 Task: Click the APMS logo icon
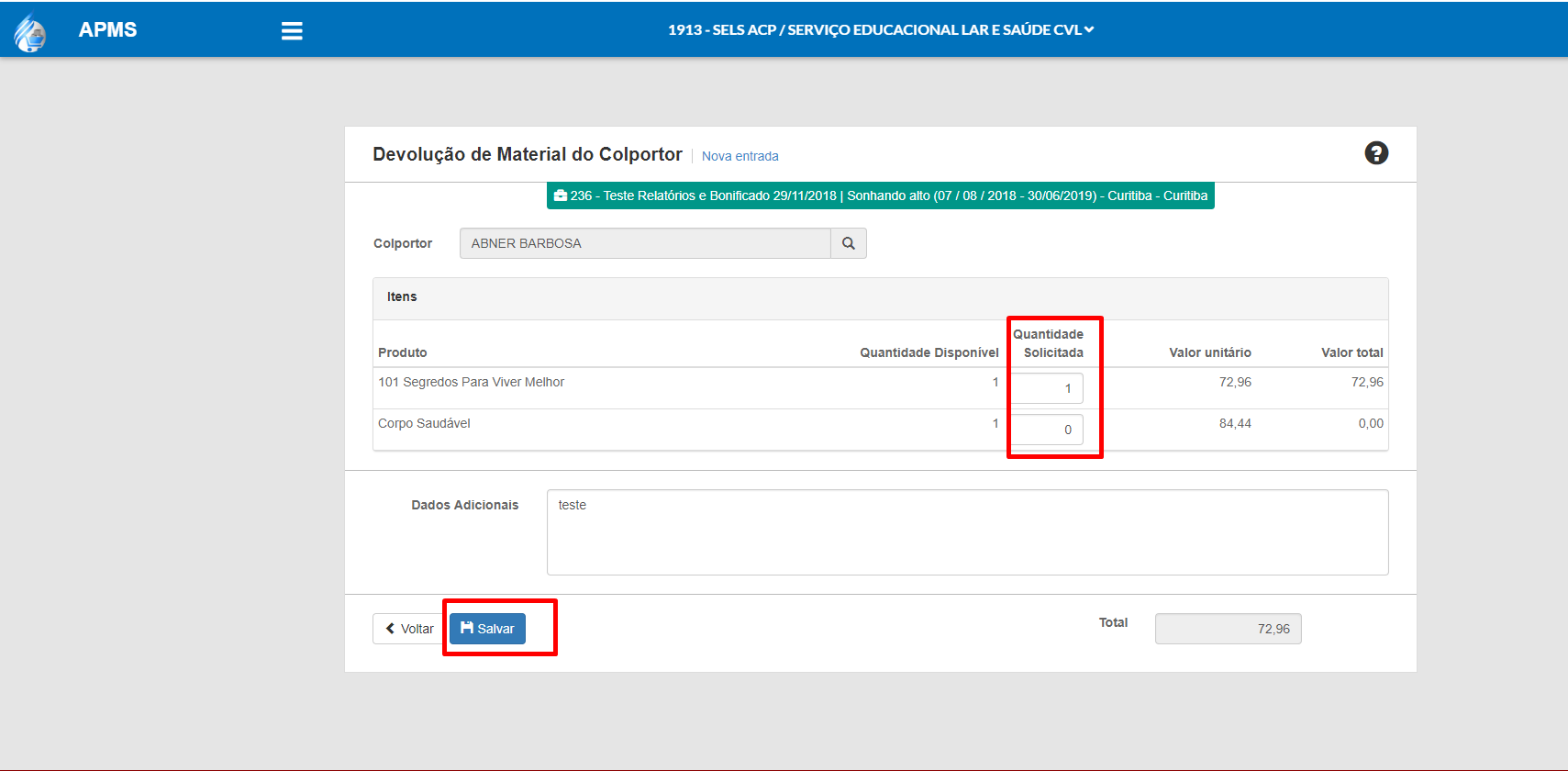click(30, 32)
